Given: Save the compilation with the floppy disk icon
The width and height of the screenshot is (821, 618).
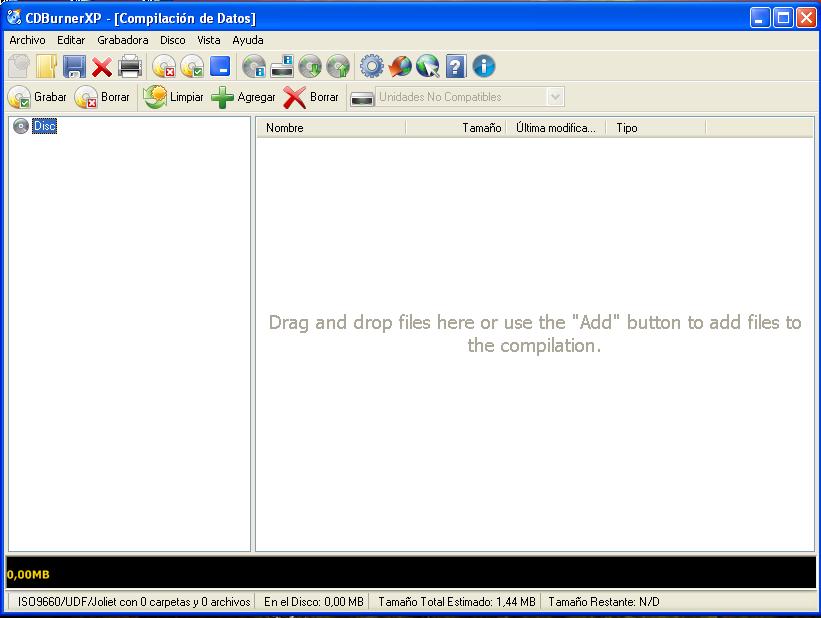Looking at the screenshot, I should pyautogui.click(x=74, y=67).
